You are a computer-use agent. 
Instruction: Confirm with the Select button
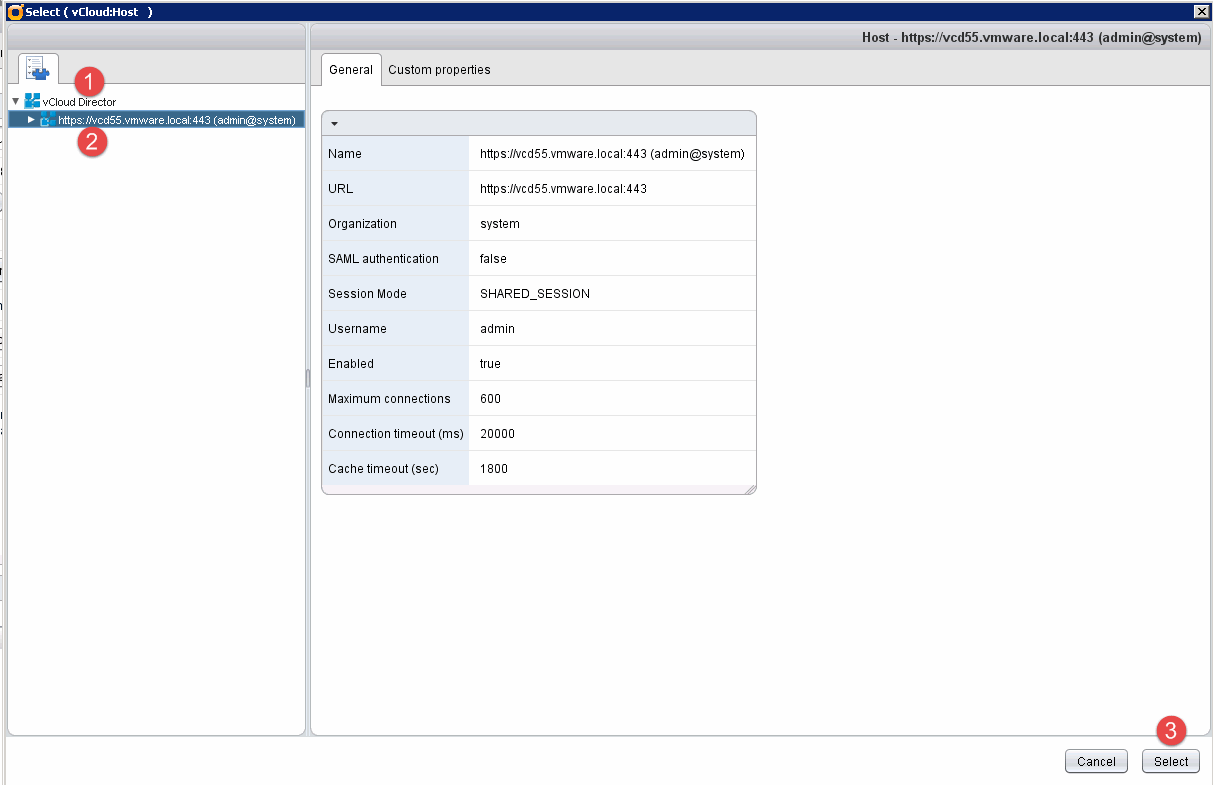click(1170, 761)
